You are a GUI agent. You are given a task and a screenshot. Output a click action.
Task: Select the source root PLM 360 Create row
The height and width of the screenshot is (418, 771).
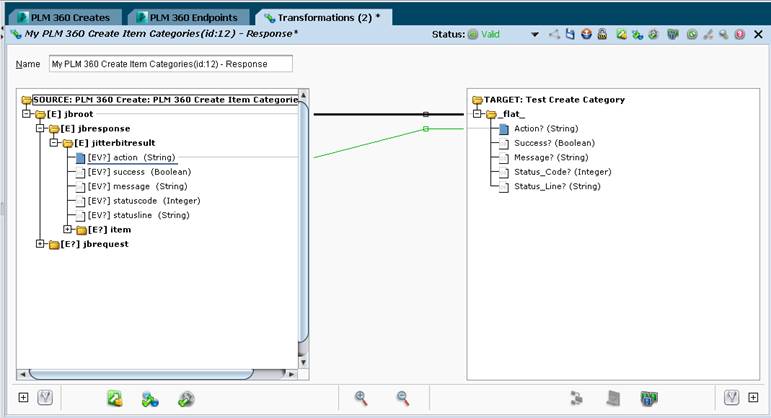pyautogui.click(x=165, y=100)
